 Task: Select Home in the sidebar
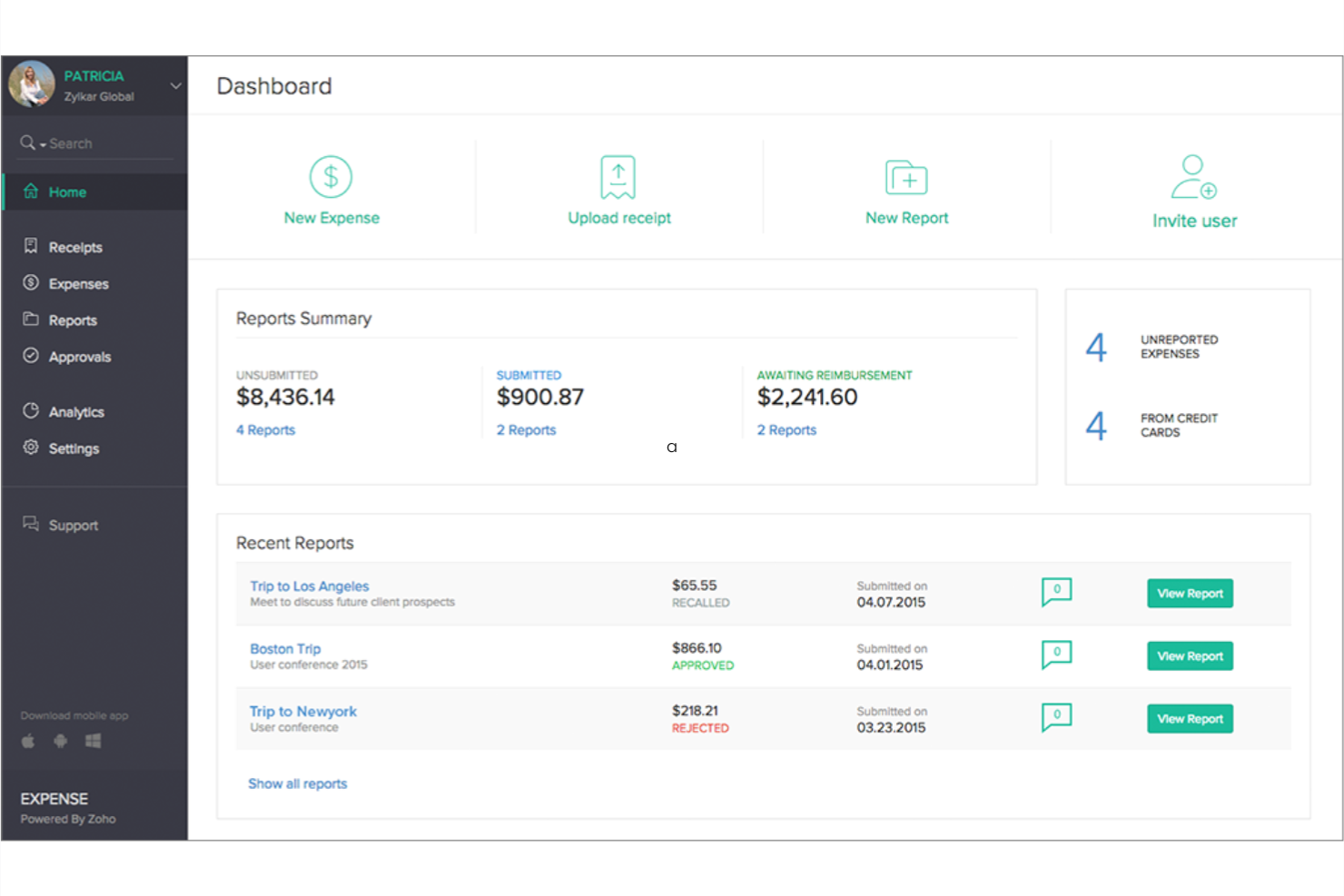66,192
